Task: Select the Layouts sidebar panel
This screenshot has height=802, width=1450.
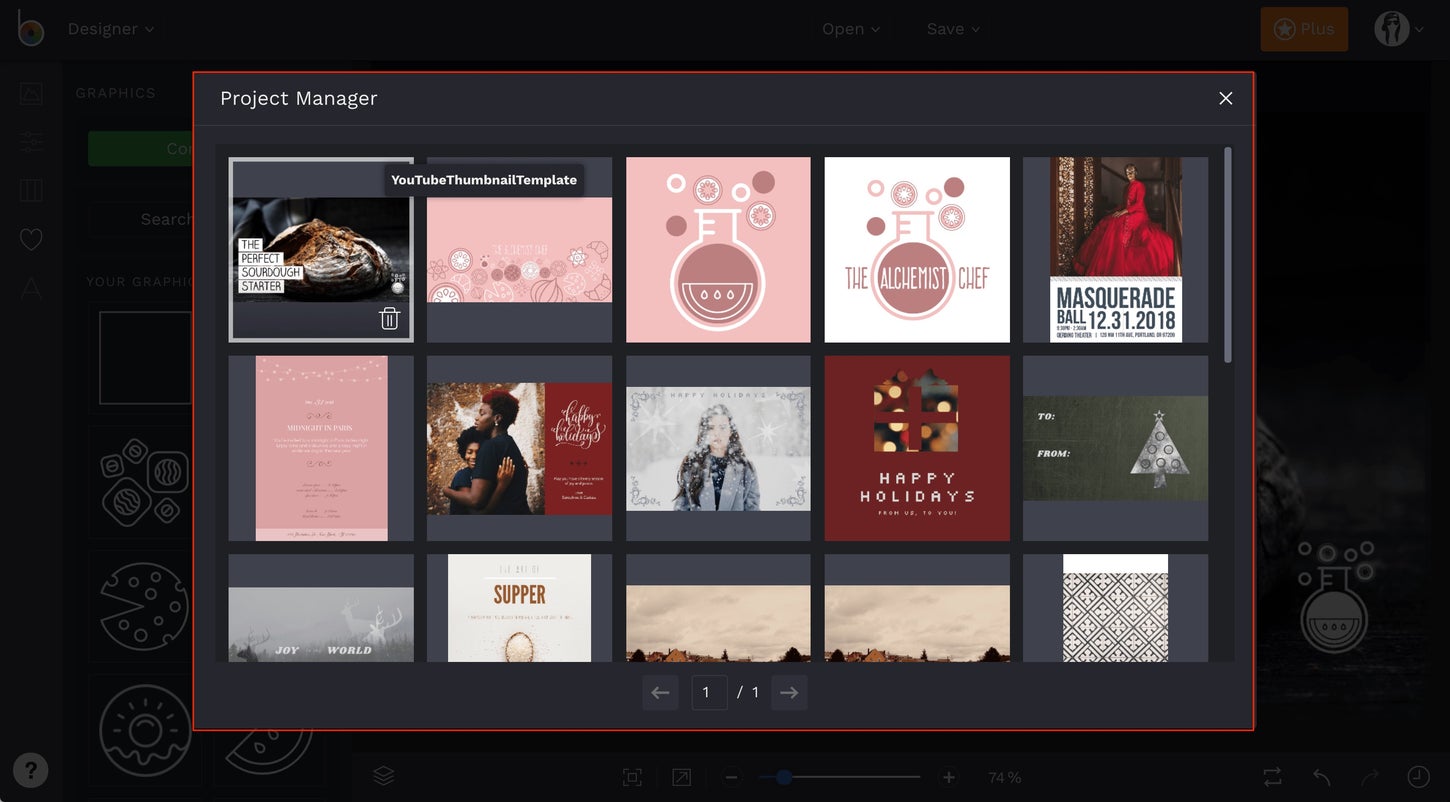Action: point(30,190)
